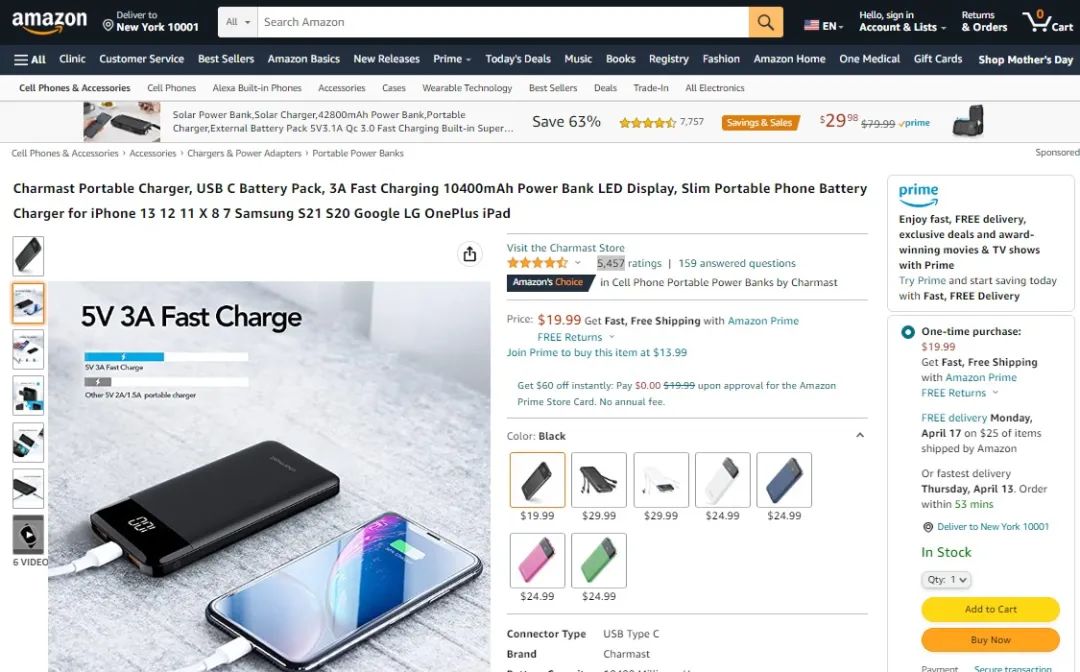
Task: Go to Wearable Technology sub-navigation tab
Action: 467,88
